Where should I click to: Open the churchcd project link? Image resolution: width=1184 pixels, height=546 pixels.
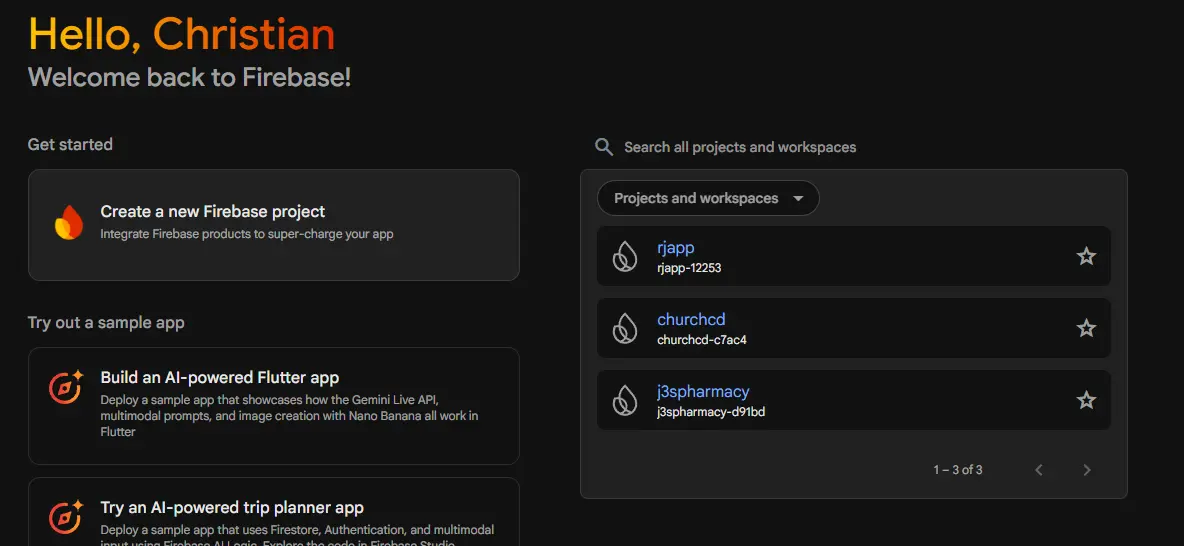(x=691, y=319)
